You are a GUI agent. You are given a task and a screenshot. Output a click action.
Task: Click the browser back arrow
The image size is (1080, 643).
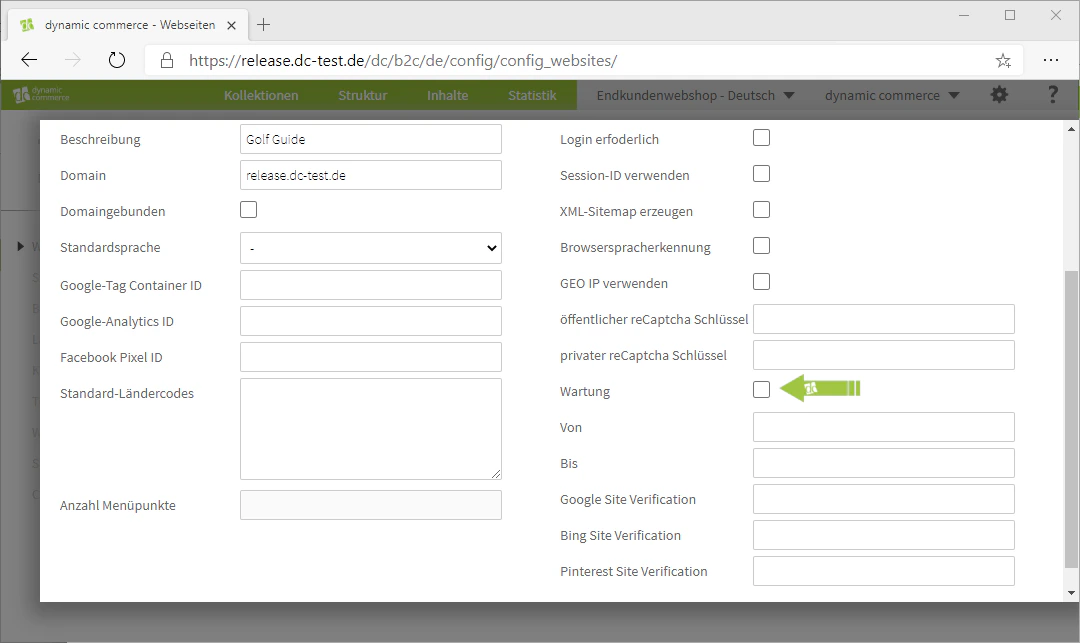(x=29, y=60)
